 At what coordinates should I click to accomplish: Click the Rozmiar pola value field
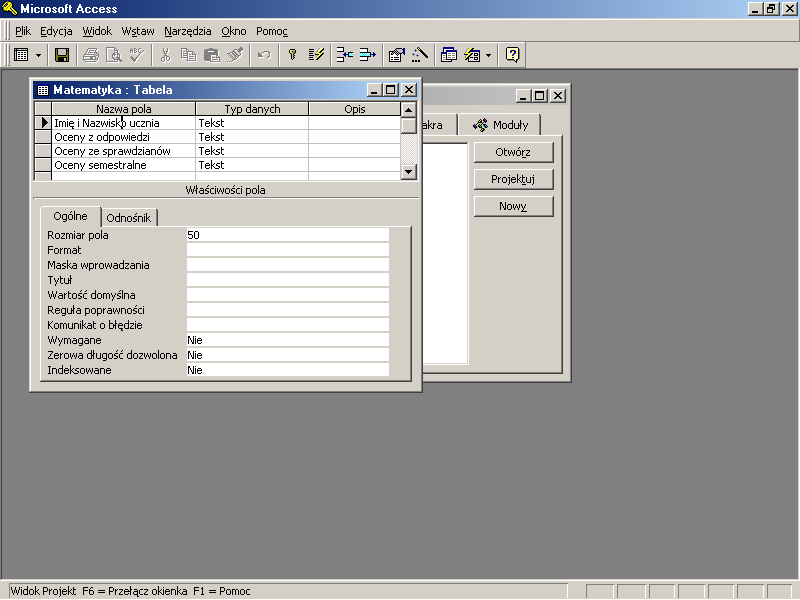pyautogui.click(x=287, y=235)
